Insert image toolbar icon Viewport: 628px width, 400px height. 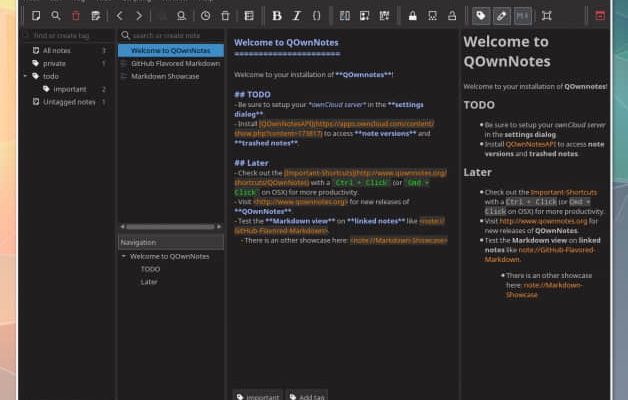(364, 16)
